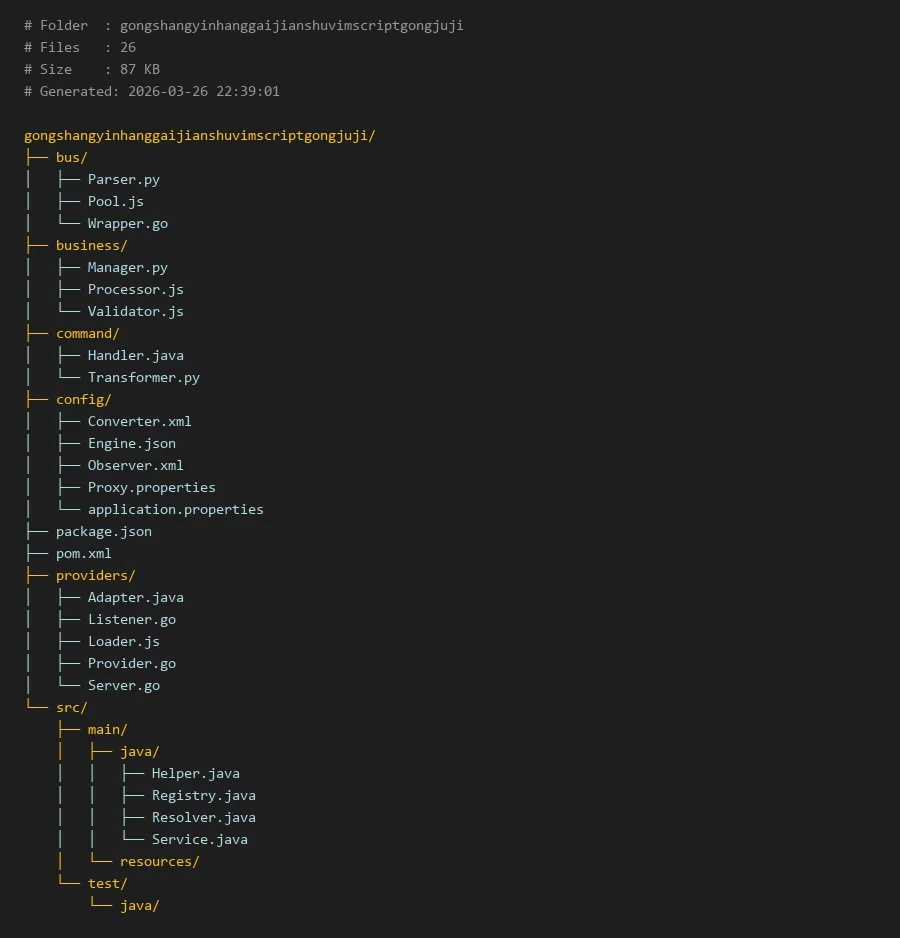
Task: Open Handler.java file
Action: (135, 355)
